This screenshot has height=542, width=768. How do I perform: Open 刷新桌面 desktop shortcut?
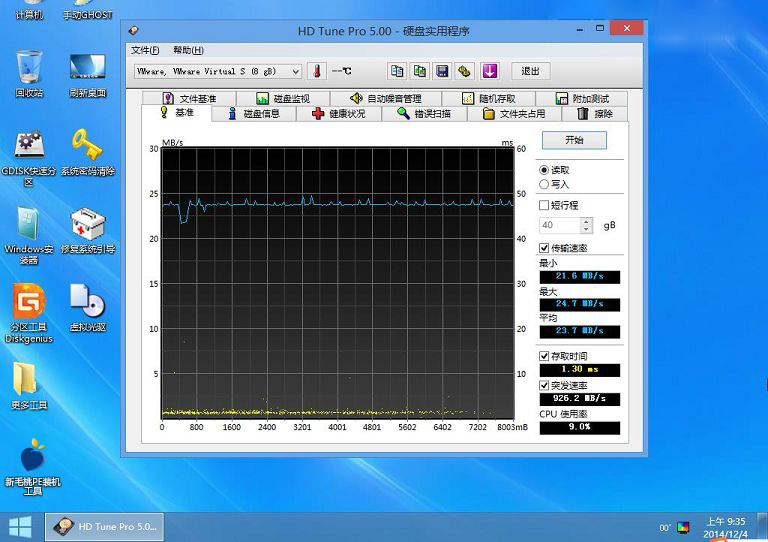pos(88,73)
